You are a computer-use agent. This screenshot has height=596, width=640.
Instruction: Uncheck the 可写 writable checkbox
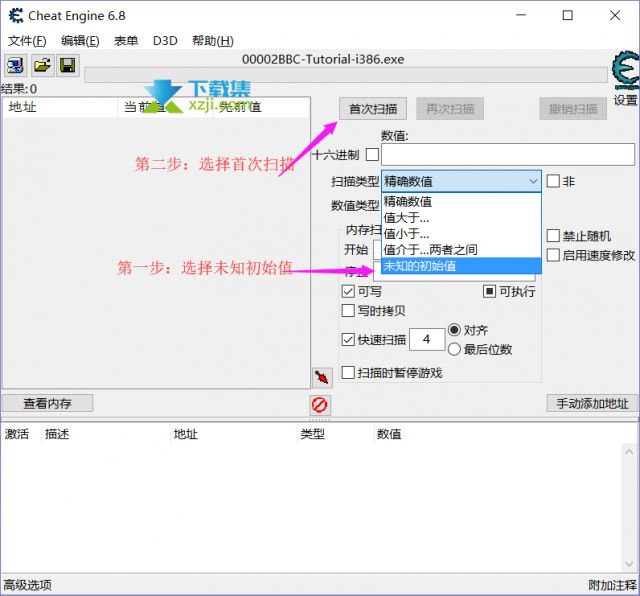point(348,291)
